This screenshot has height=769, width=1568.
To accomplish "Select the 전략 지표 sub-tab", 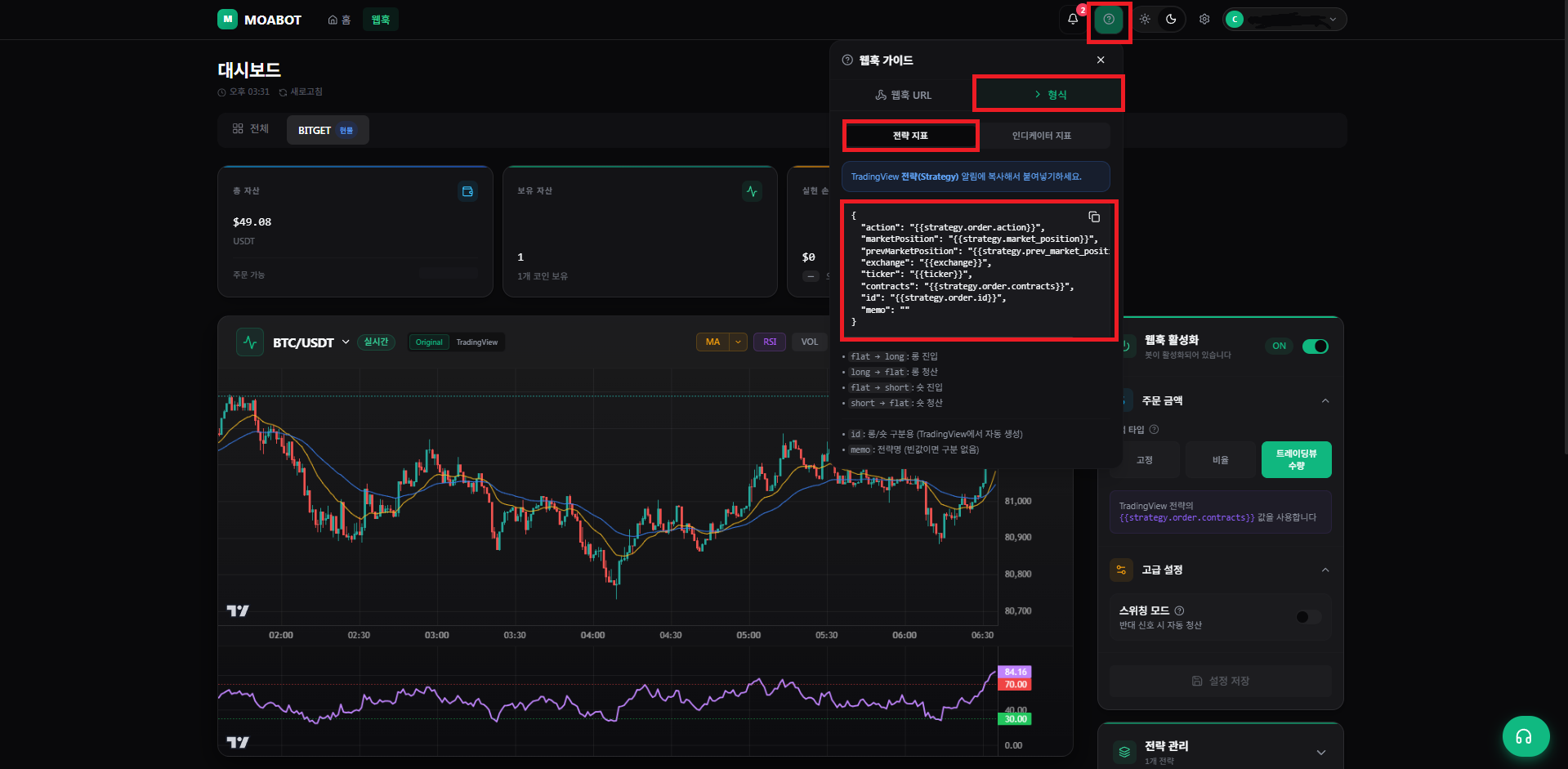I will [x=910, y=136].
